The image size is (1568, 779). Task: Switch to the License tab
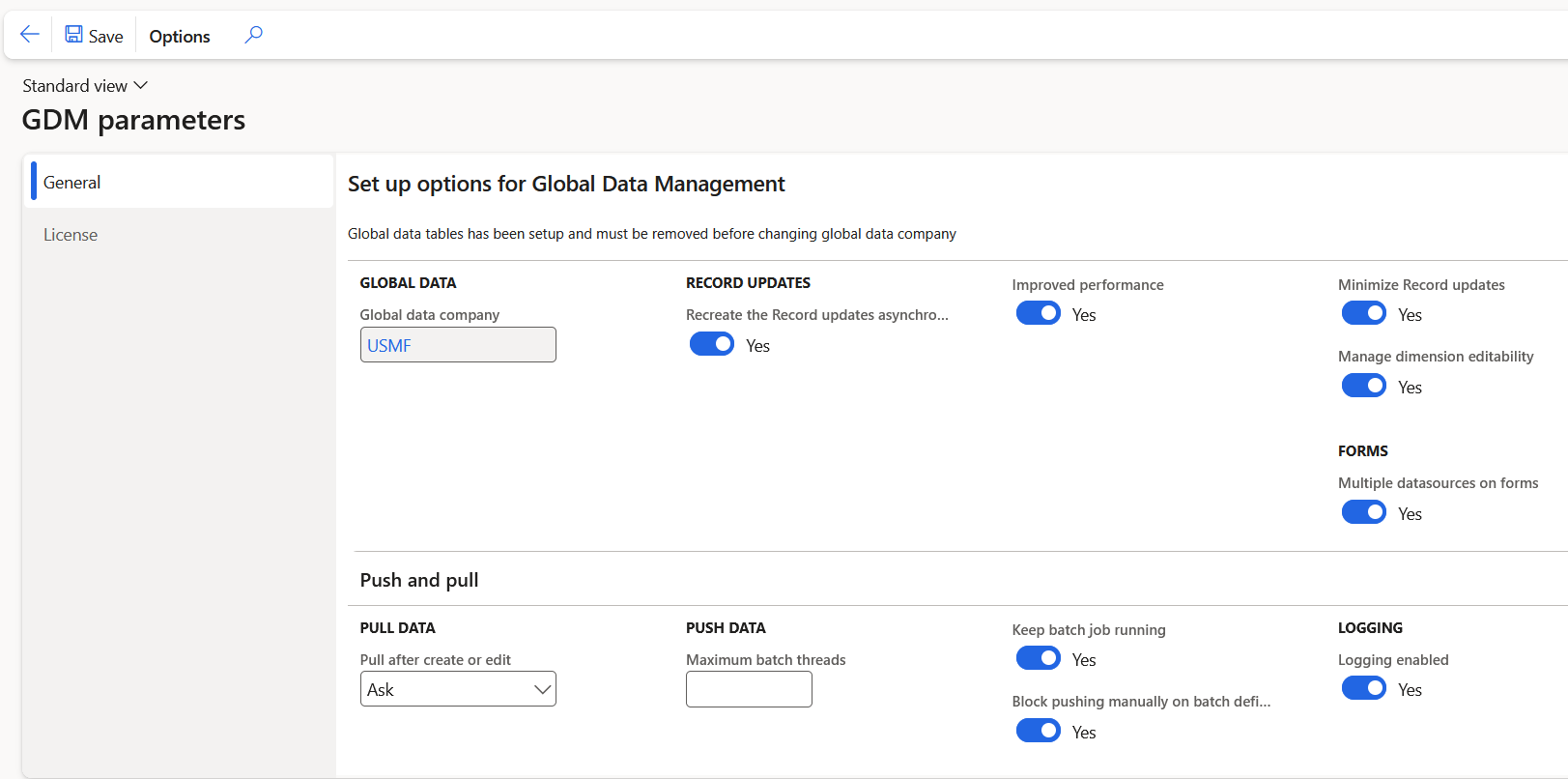(71, 235)
